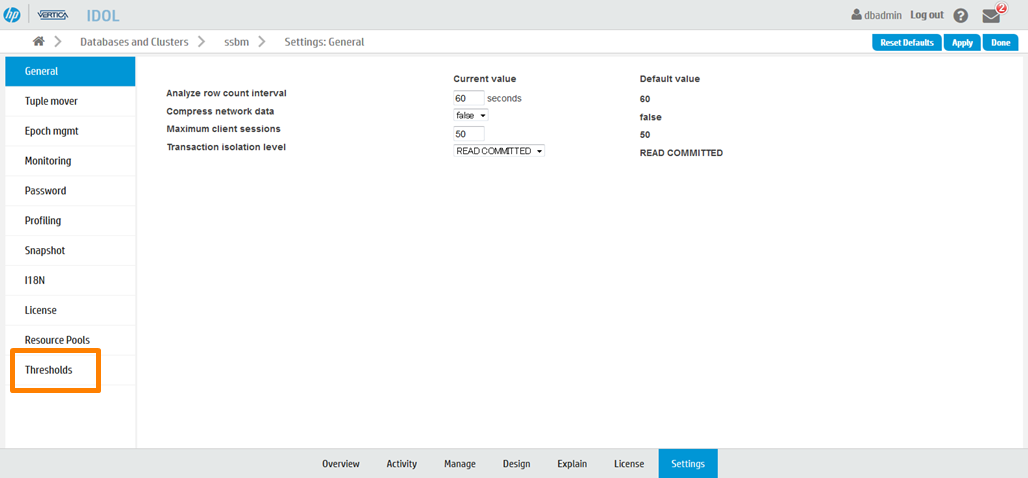Click the dbadmin user icon

856,15
